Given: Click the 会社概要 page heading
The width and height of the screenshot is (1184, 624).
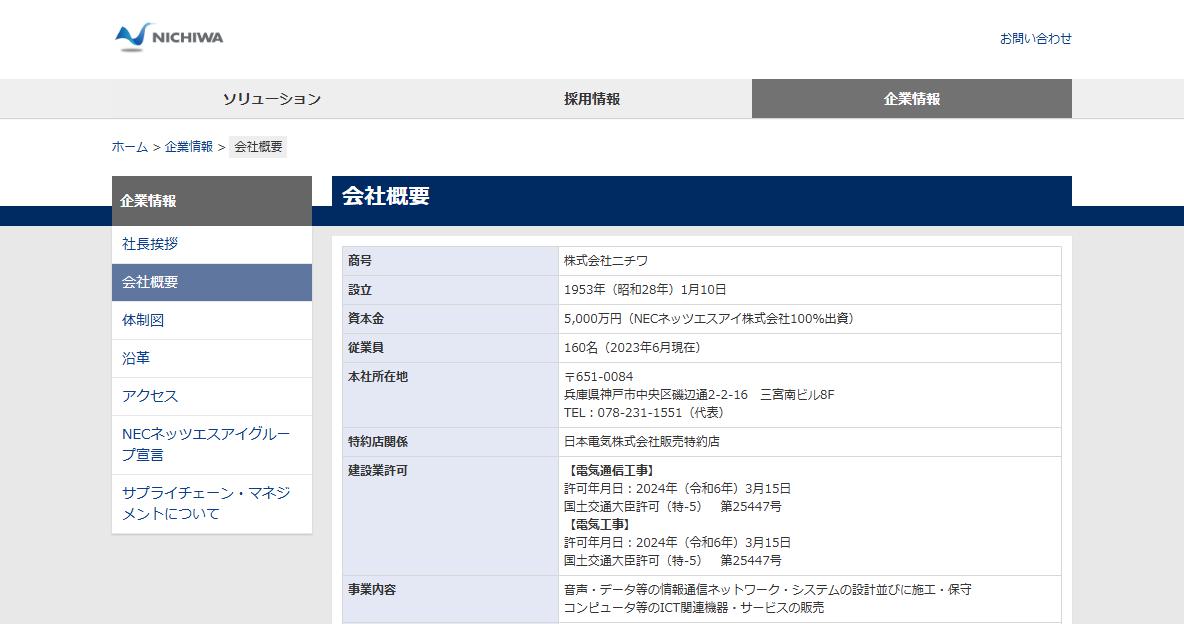Looking at the screenshot, I should tap(386, 196).
